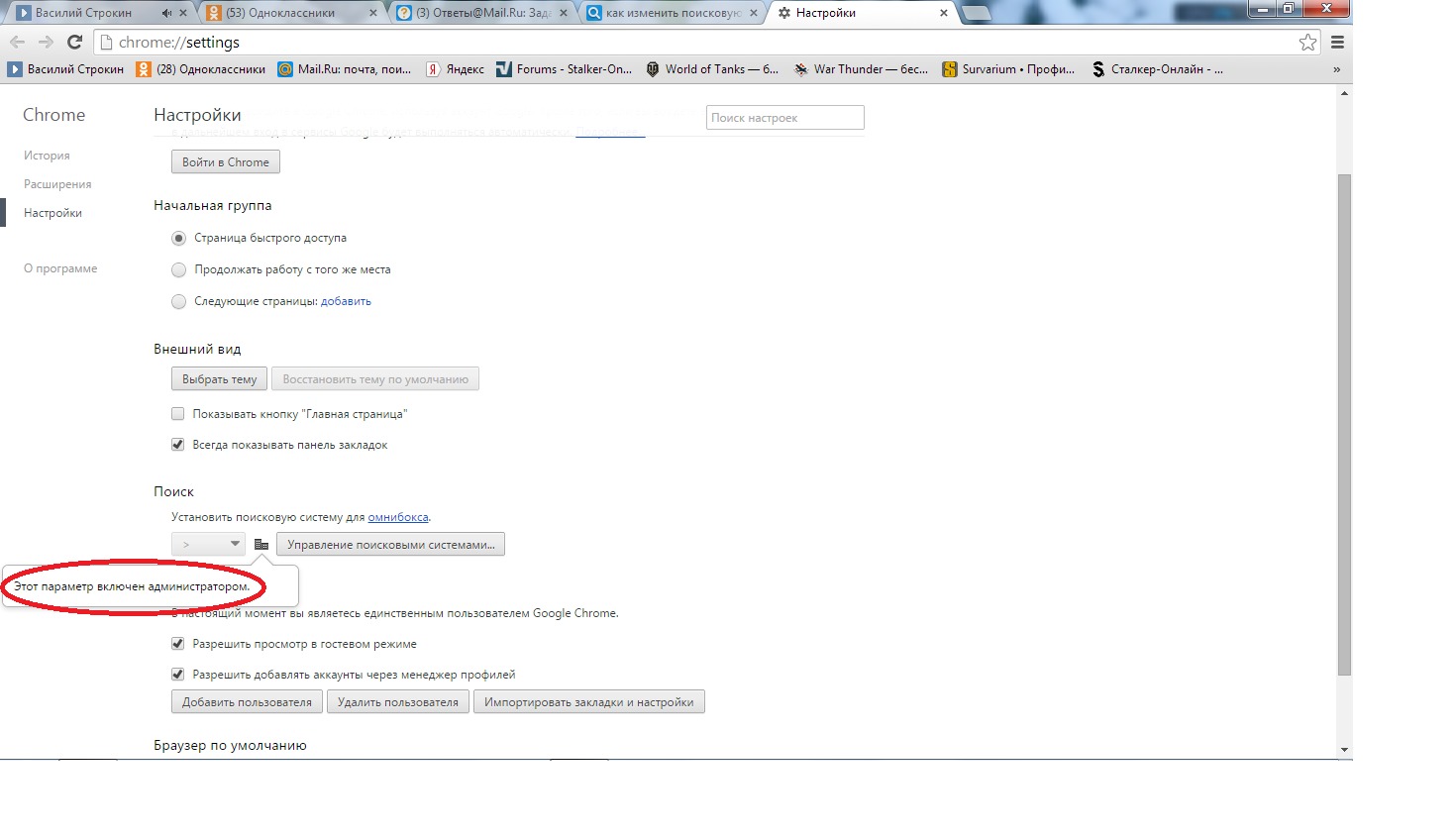This screenshot has height=840, width=1456.
Task: Open the Сталкер-Онлайн bookmark
Action: click(x=1157, y=69)
